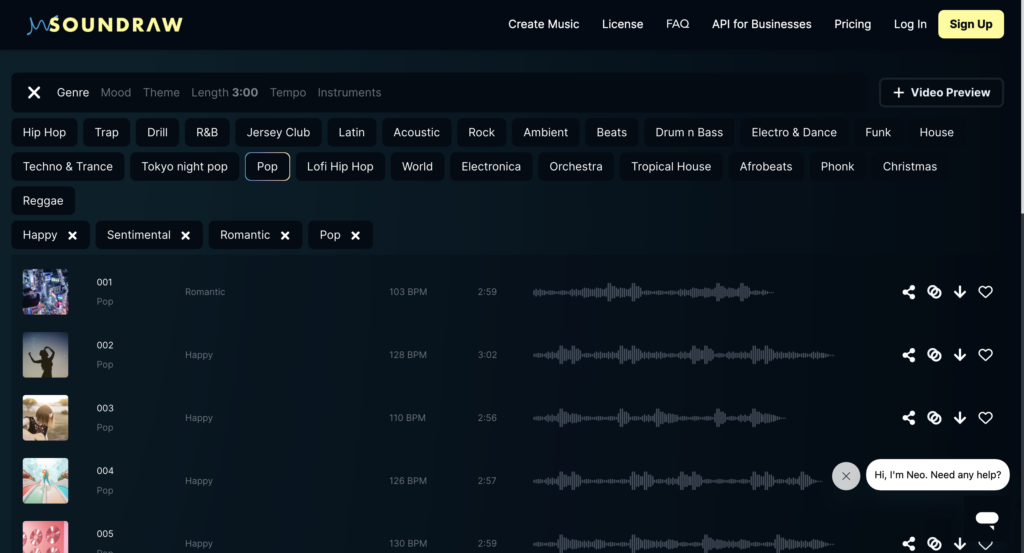Toggle the Pop genre chip
The height and width of the screenshot is (553, 1024).
tap(267, 167)
